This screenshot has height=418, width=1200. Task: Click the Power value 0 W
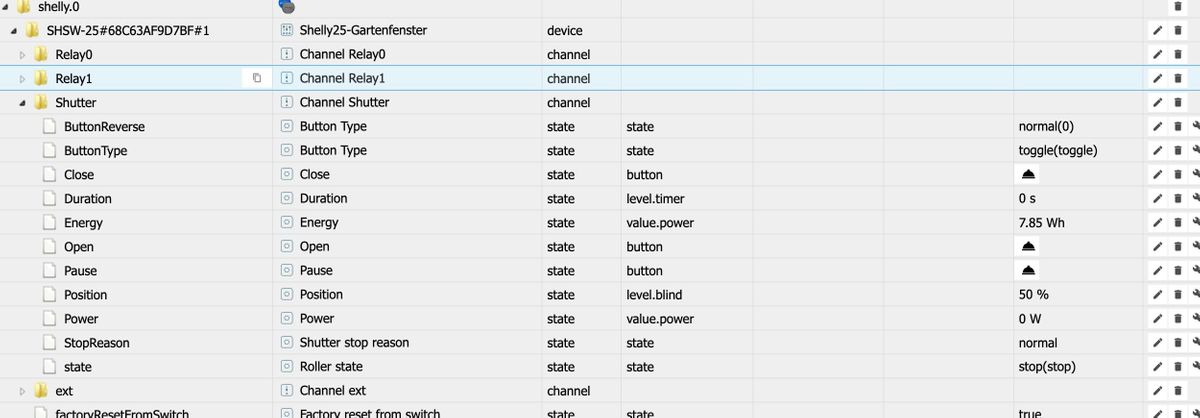pyautogui.click(x=1030, y=318)
